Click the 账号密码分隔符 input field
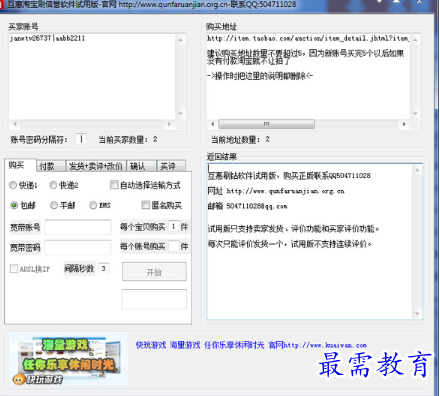Viewport: 440px width, 396px height. [81, 139]
